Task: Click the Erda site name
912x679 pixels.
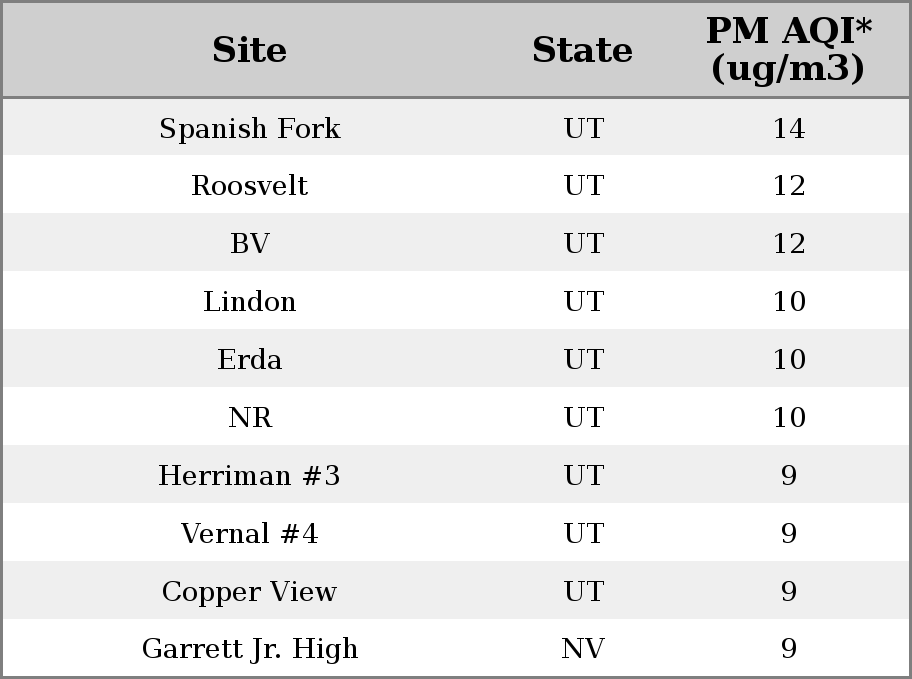Action: pos(250,359)
